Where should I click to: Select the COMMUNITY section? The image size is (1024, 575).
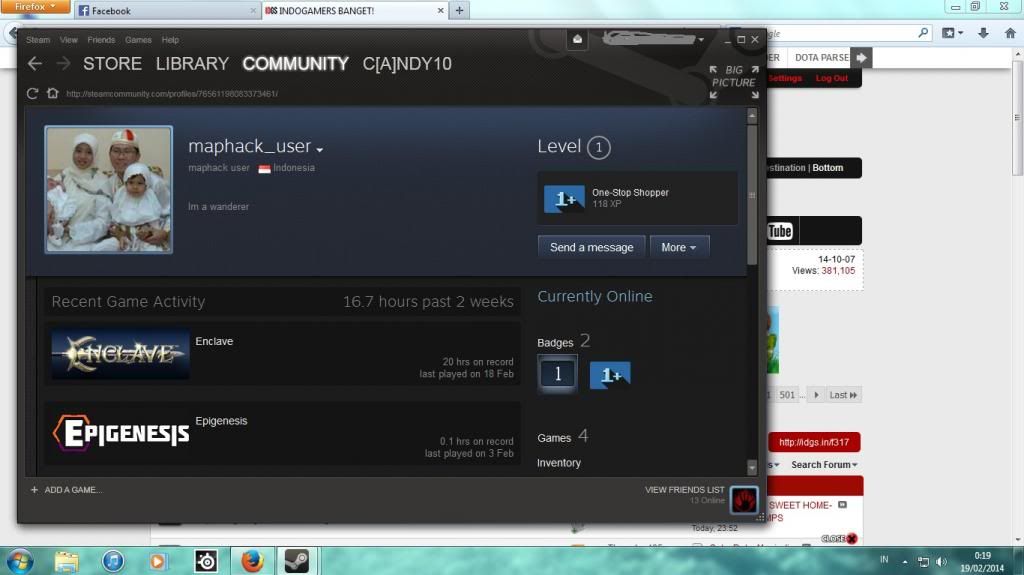tap(295, 63)
